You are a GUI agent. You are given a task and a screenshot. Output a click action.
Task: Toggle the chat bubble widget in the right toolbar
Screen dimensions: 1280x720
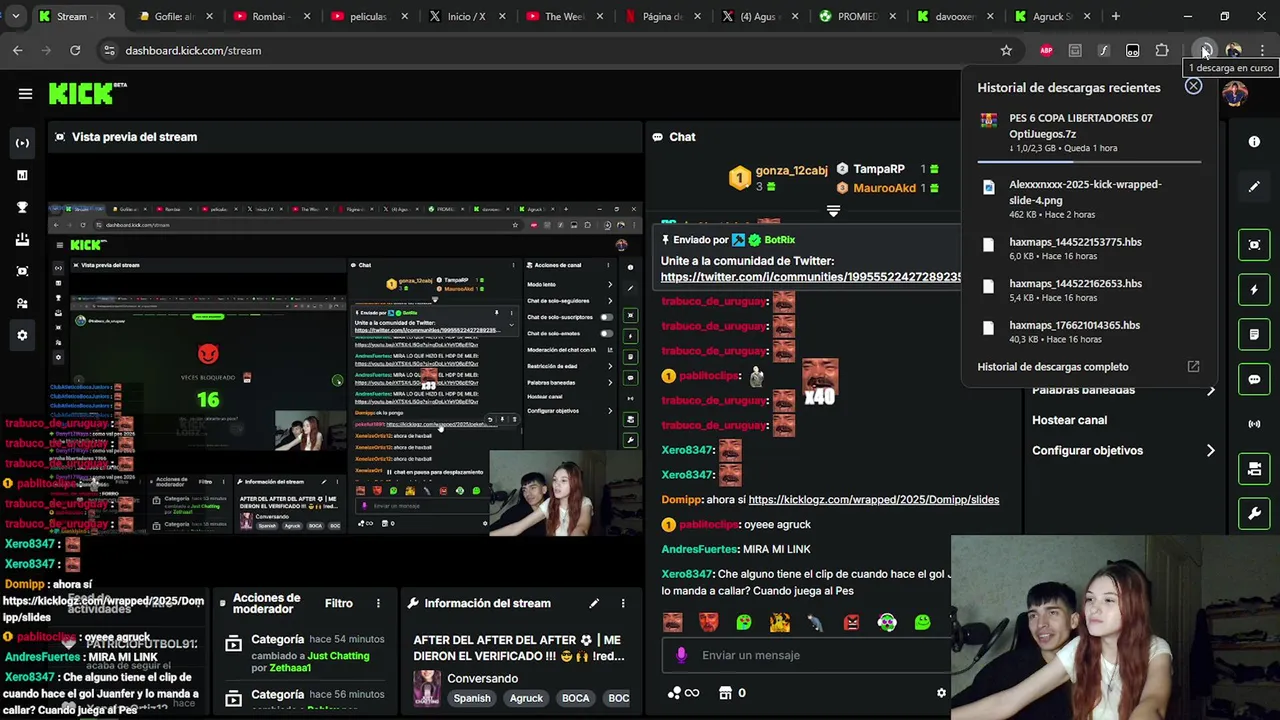tap(1254, 379)
